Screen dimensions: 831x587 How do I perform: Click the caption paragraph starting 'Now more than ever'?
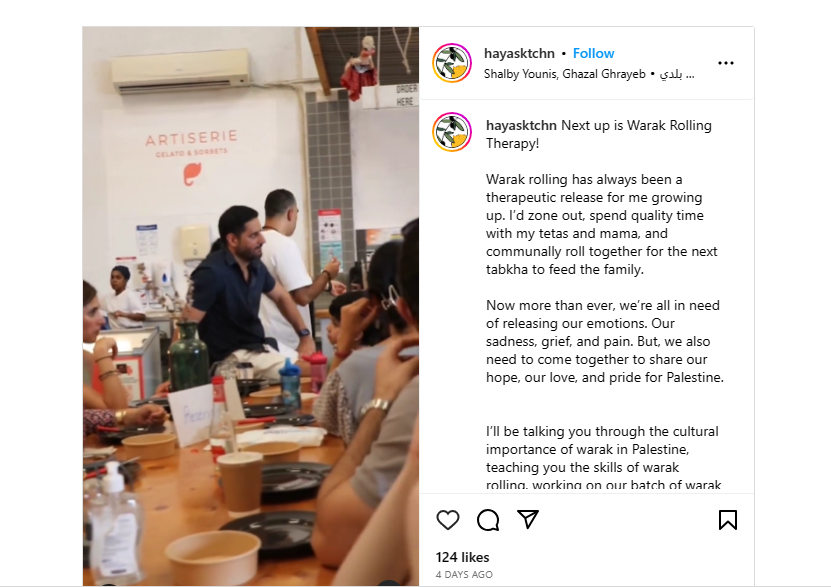[x=605, y=342]
